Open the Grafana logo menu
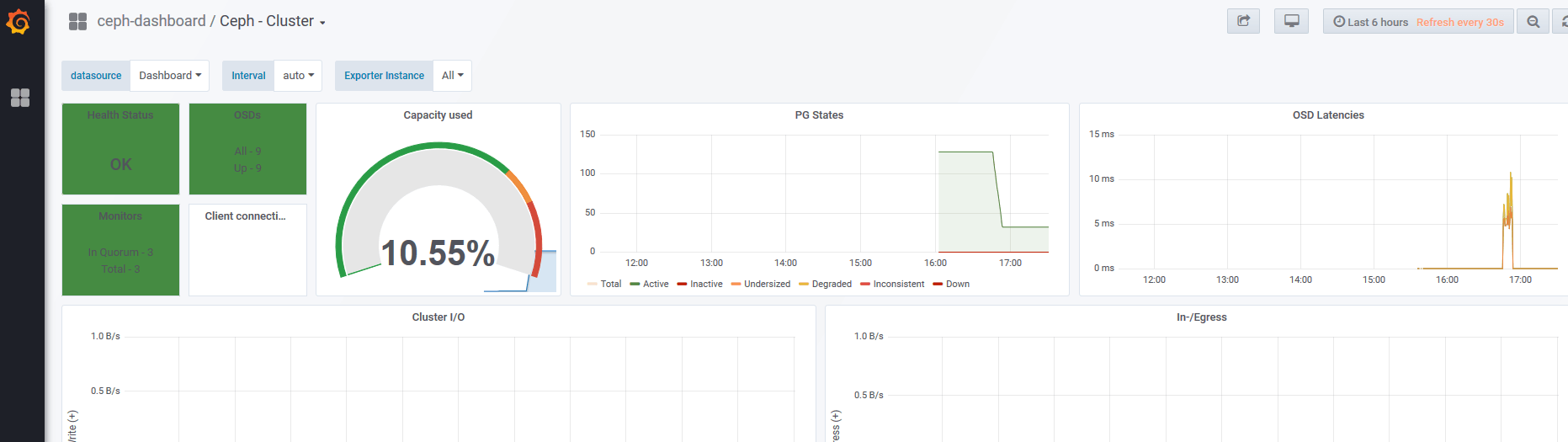1568x442 pixels. tap(19, 22)
